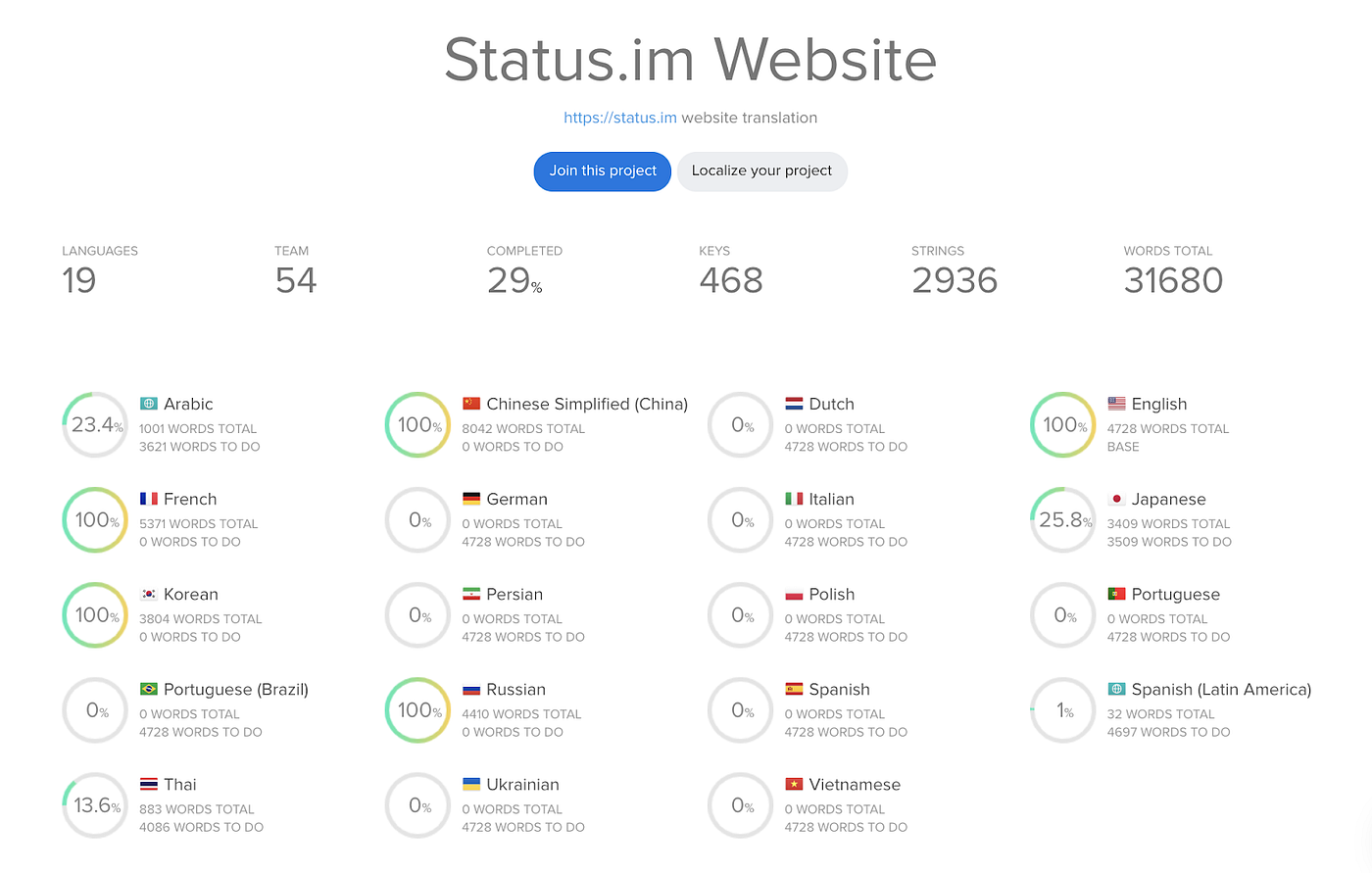Viewport: 1372px width, 873px height.
Task: Click the '1001 WORDS TOTAL' text
Action: tap(198, 429)
